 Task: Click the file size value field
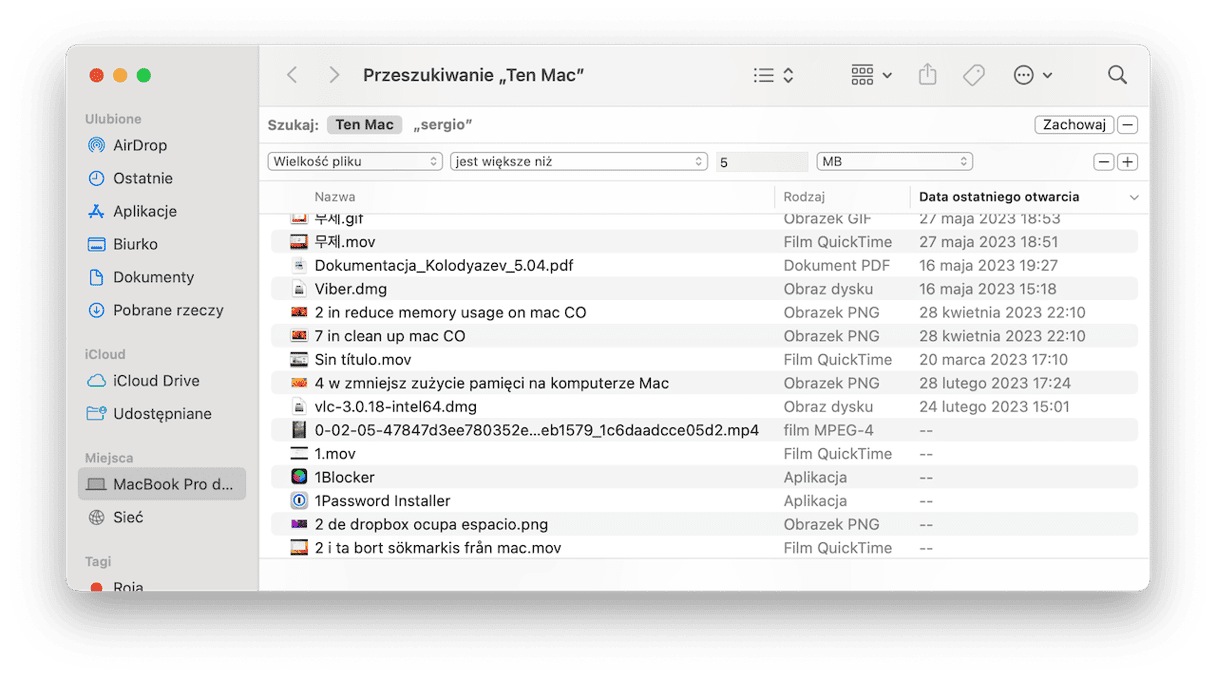pos(761,162)
